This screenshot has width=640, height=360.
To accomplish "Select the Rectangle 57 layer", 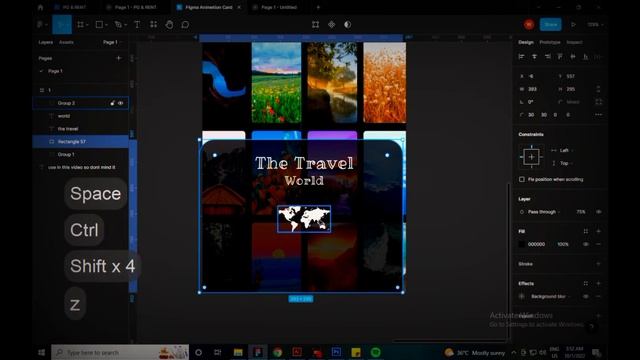I will click(x=80, y=142).
